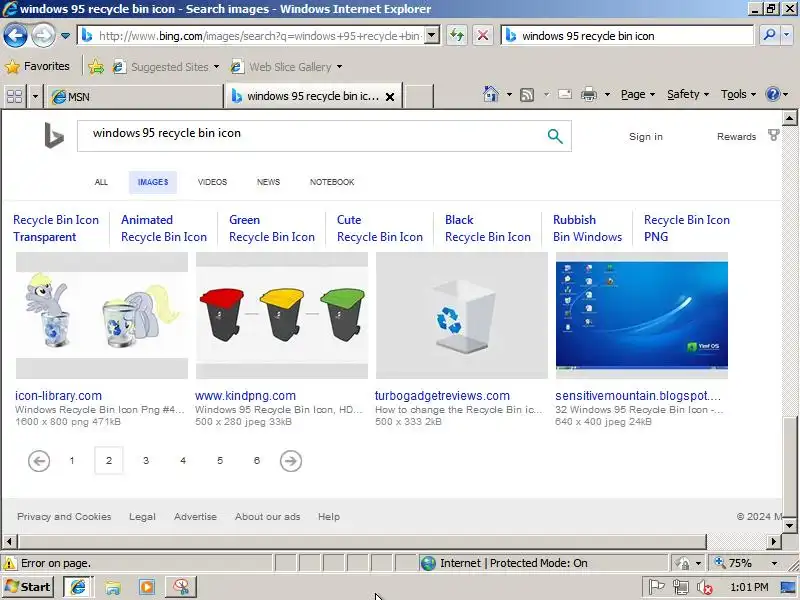Click the Stop loading red X icon
This screenshot has width=800, height=600.
coord(482,36)
